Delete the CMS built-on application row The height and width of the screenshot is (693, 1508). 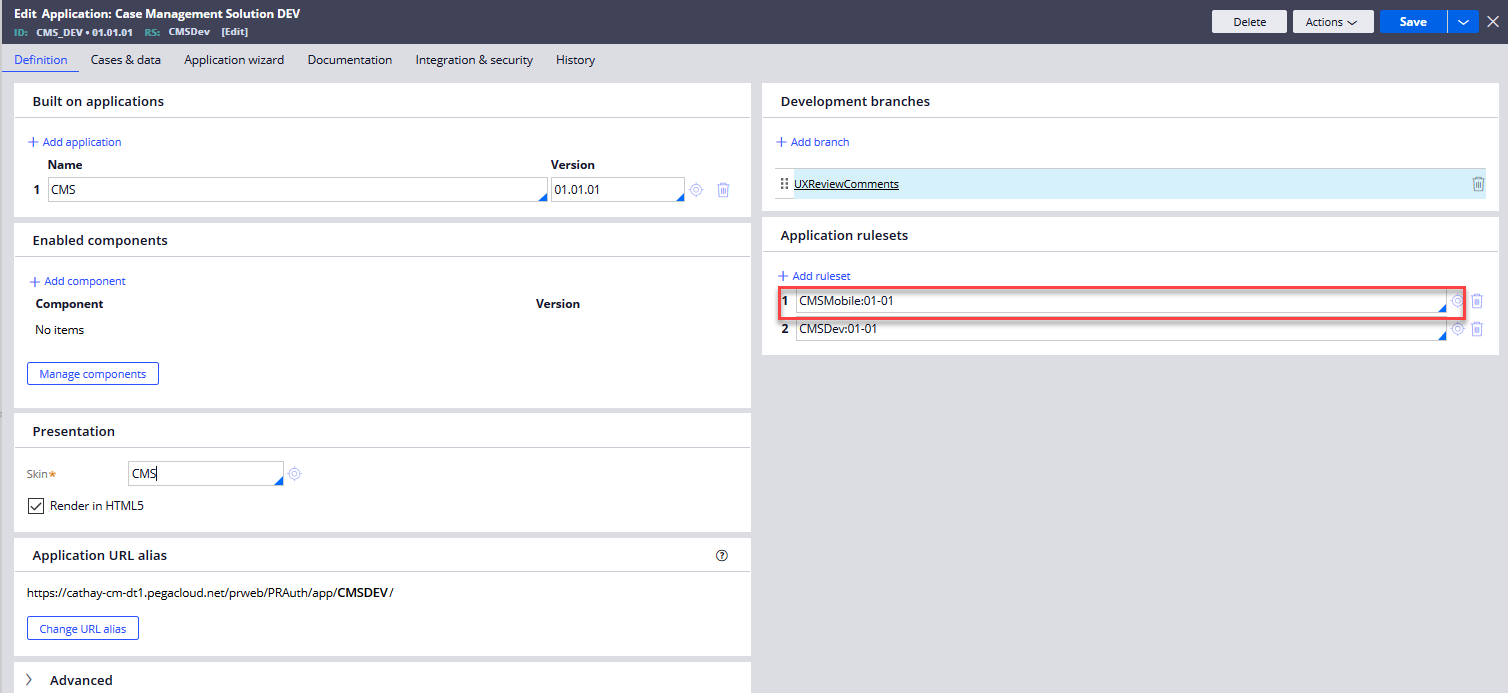(x=724, y=190)
